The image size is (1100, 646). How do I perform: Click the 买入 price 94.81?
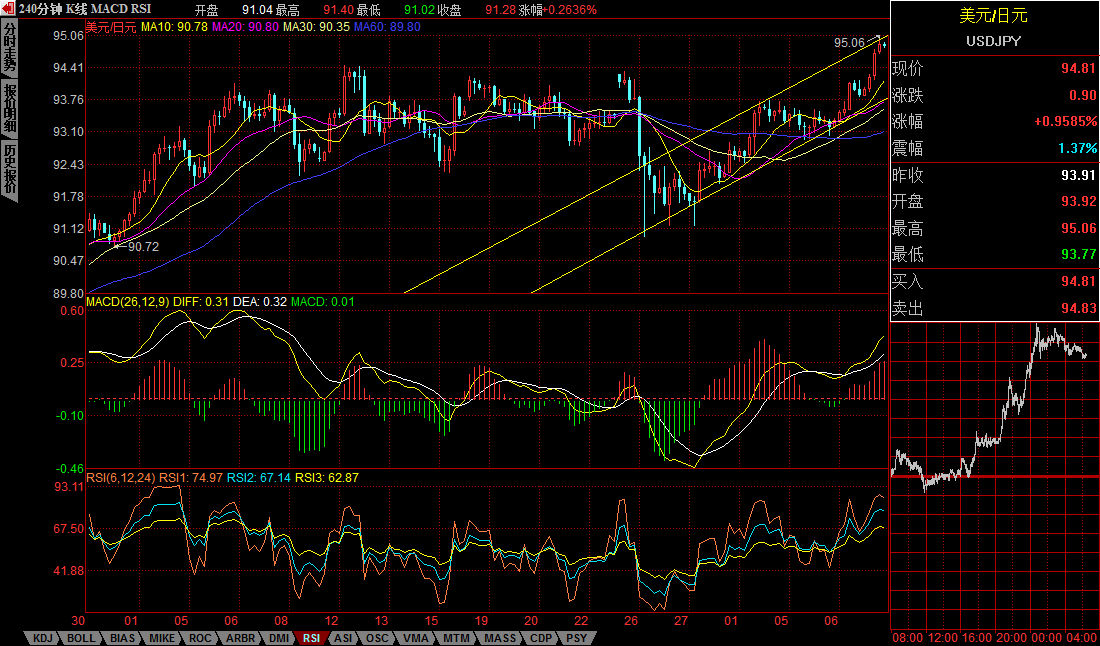[x=1079, y=282]
